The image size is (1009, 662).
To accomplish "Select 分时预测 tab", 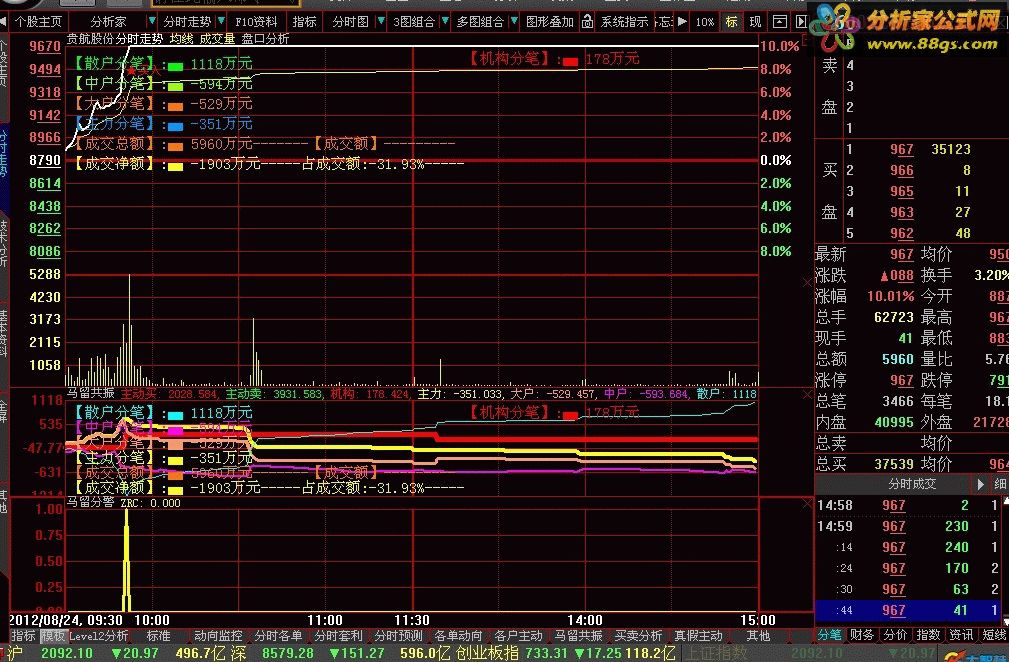I will [398, 636].
